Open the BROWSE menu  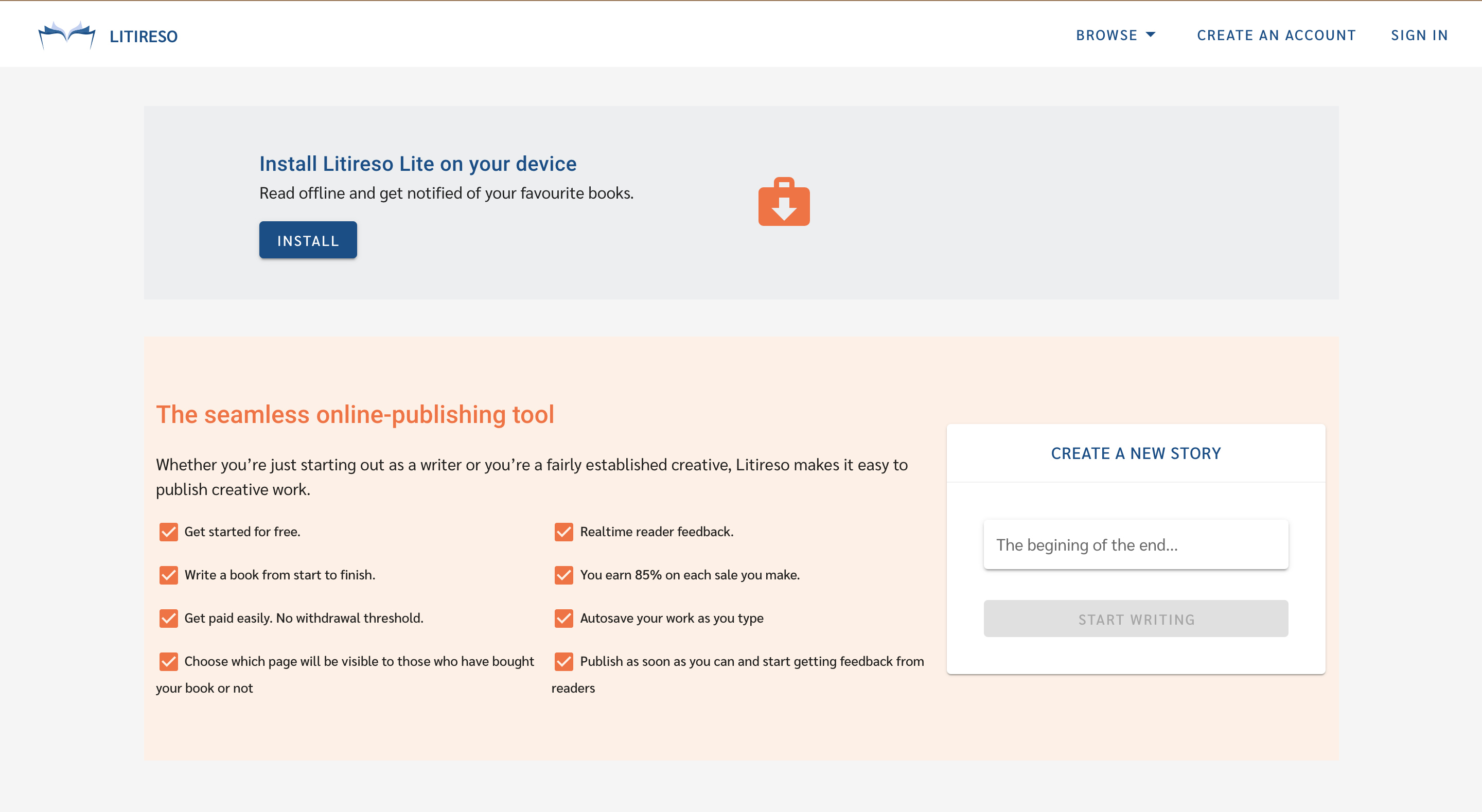(x=1106, y=35)
